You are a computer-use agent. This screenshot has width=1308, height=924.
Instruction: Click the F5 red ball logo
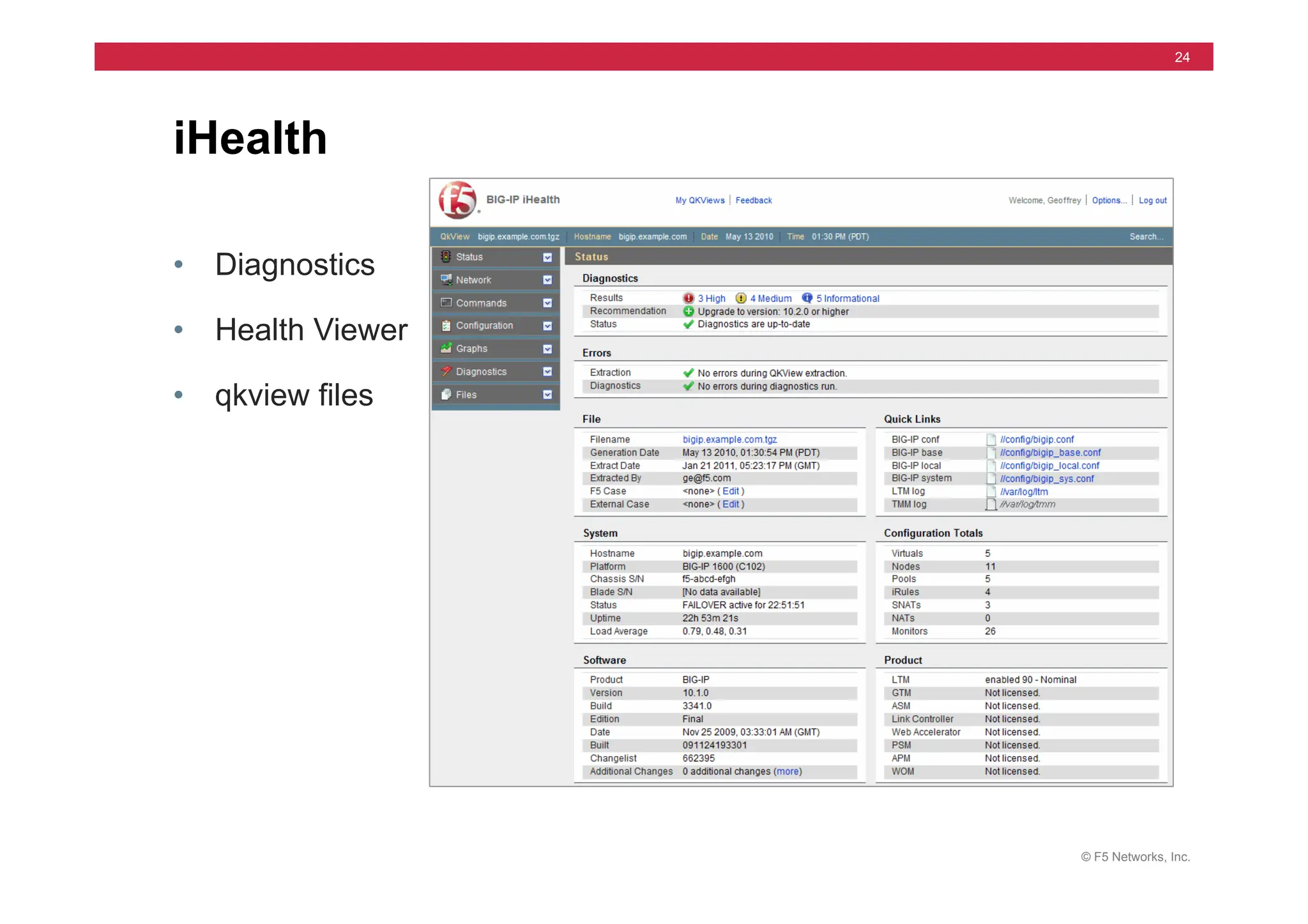pyautogui.click(x=458, y=201)
